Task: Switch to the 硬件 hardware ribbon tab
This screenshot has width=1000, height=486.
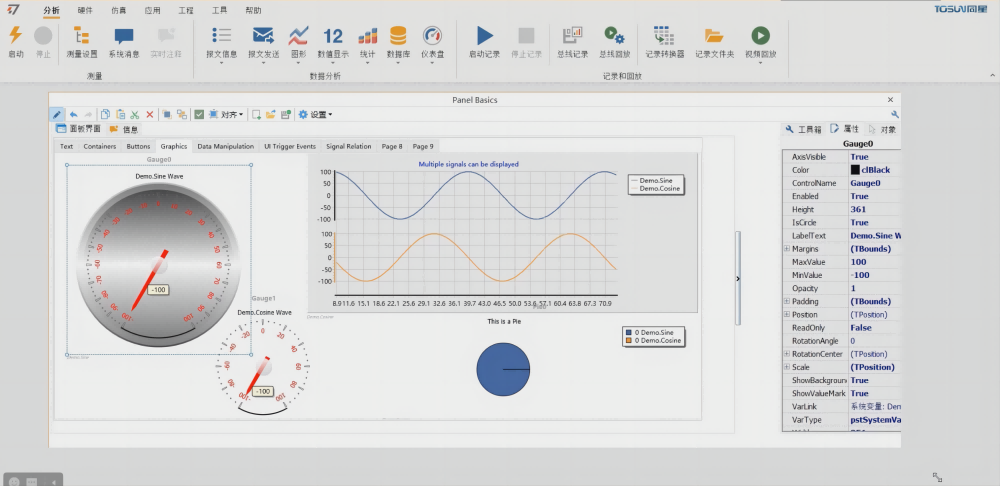Action: (x=85, y=10)
